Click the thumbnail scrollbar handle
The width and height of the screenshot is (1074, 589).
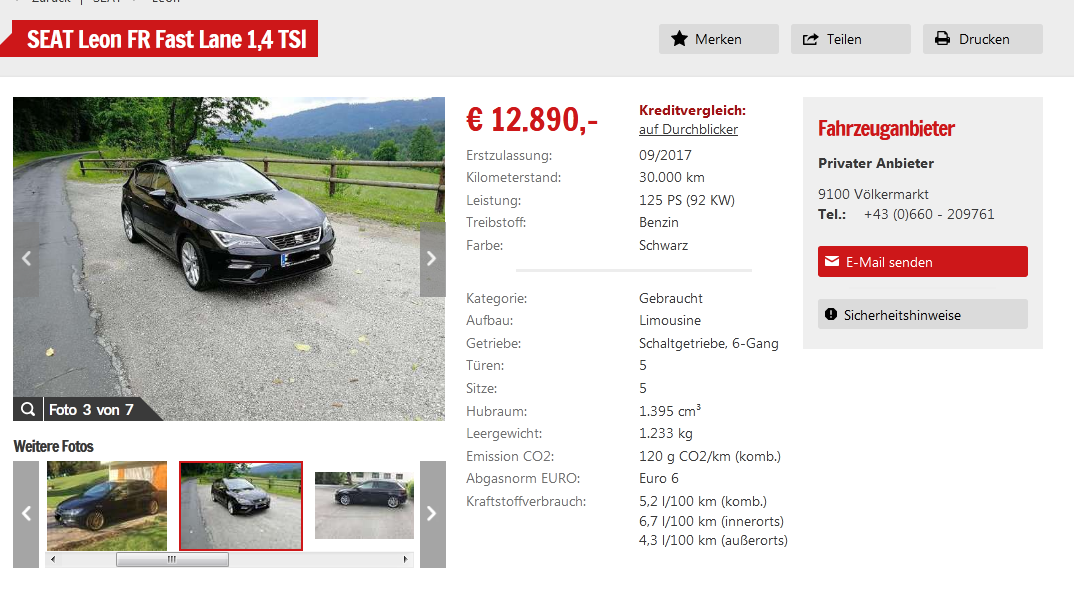(x=172, y=560)
